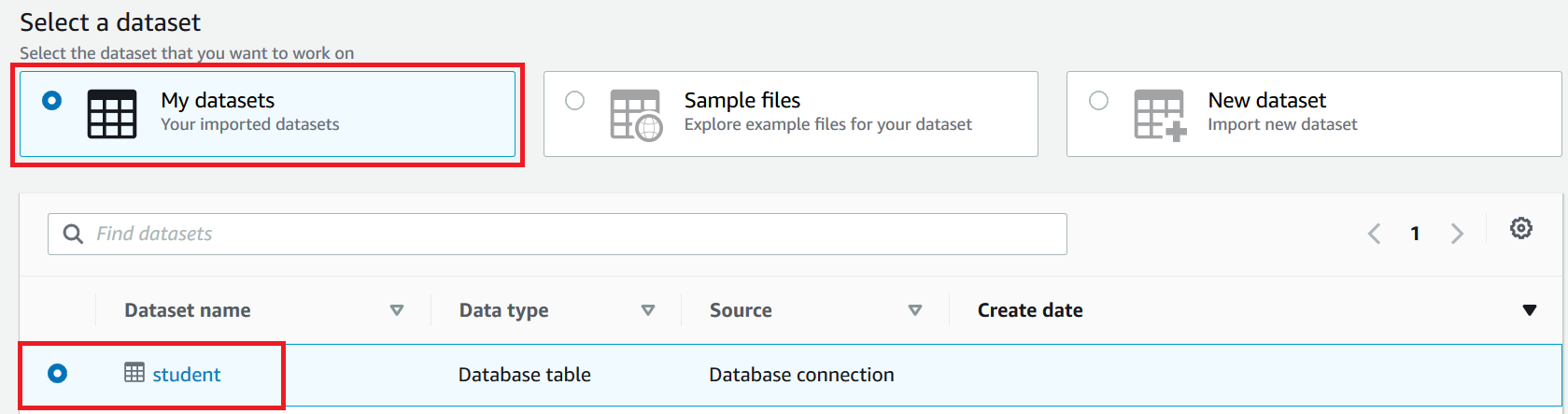The image size is (1568, 414).
Task: Sort by Dataset name column arrow
Action: pyautogui.click(x=397, y=310)
